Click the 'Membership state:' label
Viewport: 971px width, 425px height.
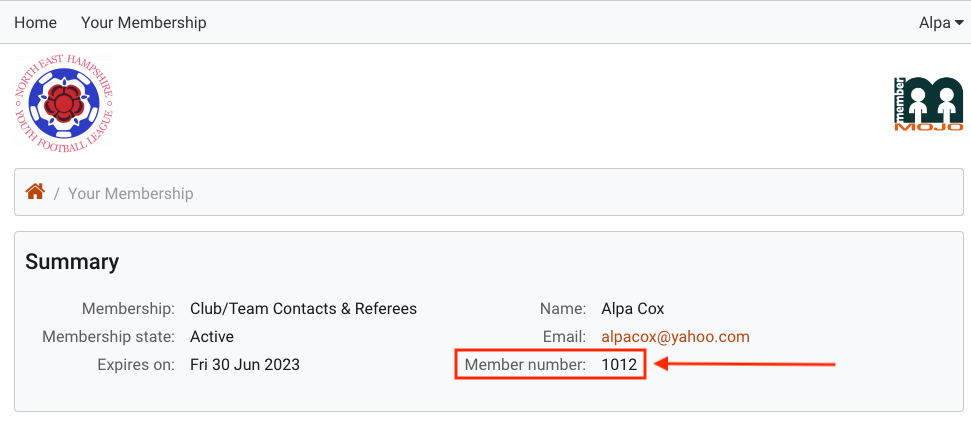pos(108,337)
